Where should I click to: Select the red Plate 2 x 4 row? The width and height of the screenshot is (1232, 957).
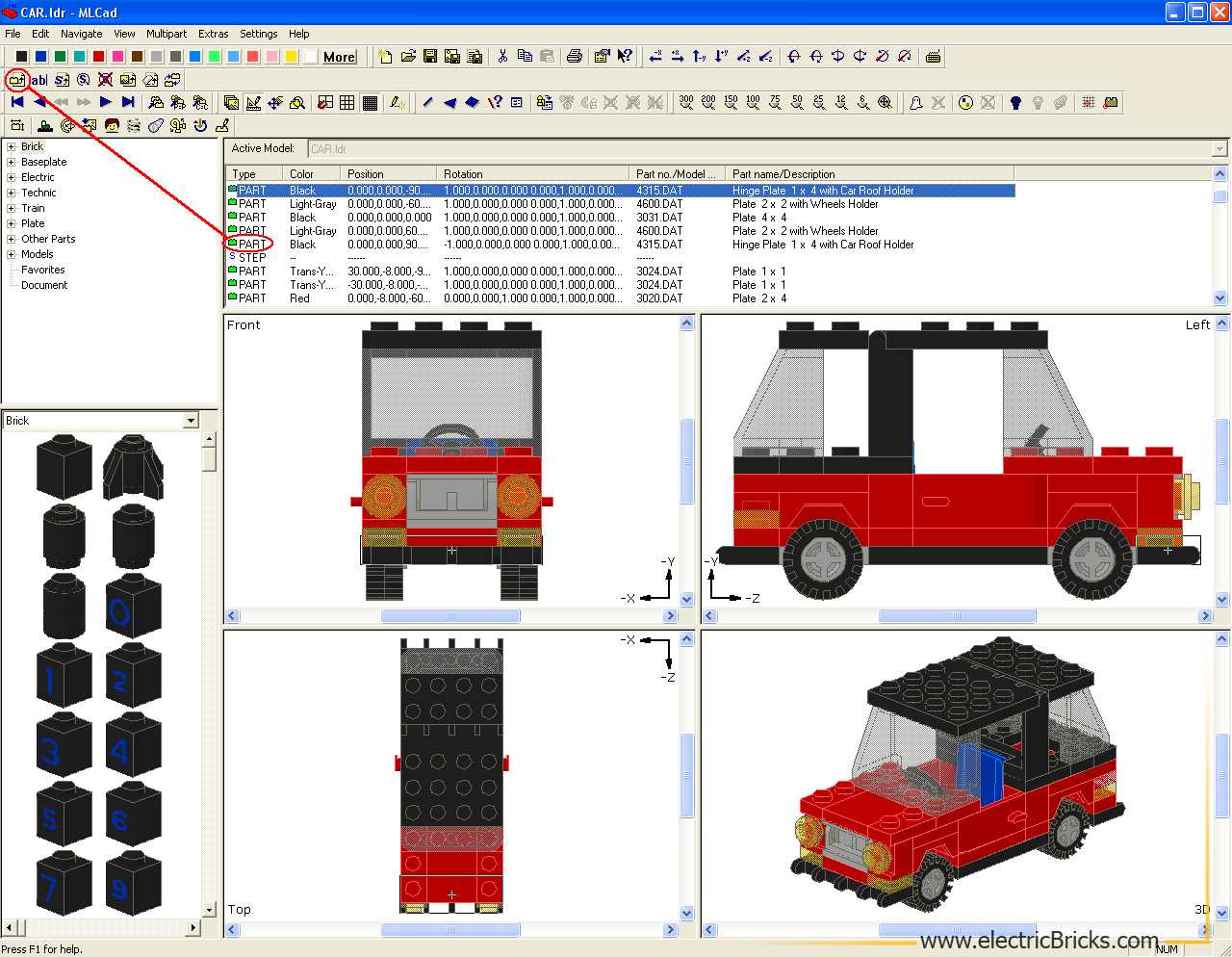[x=621, y=298]
